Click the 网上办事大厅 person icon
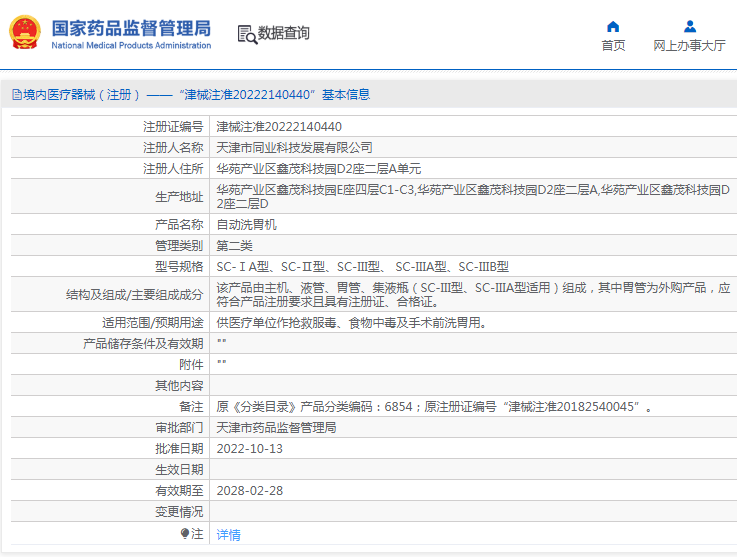Screen dimensions: 737x557 tap(689, 26)
